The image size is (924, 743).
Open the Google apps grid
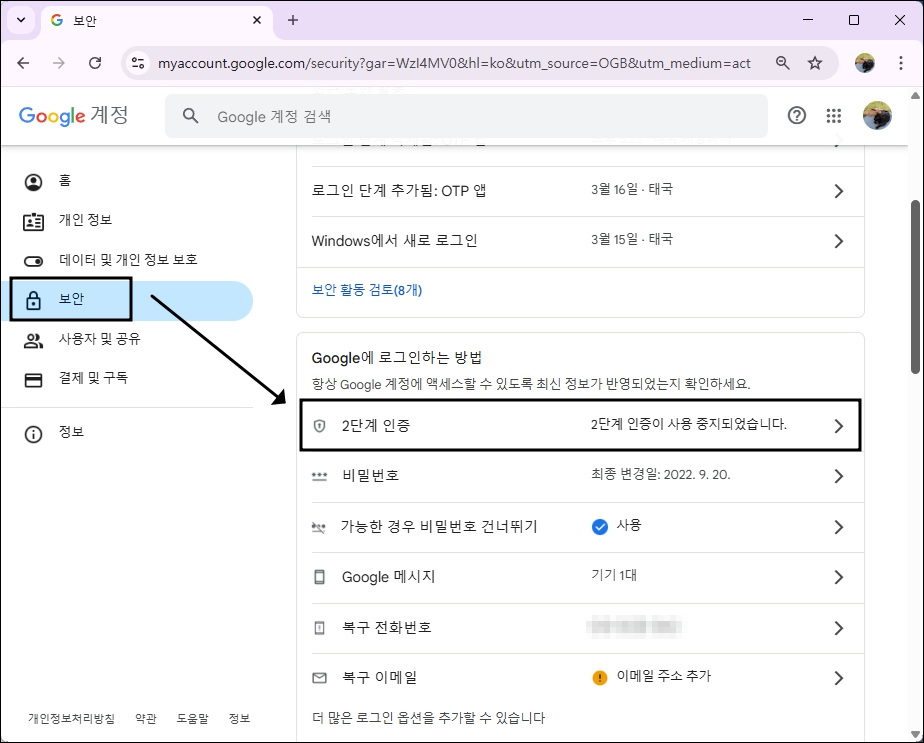point(834,115)
